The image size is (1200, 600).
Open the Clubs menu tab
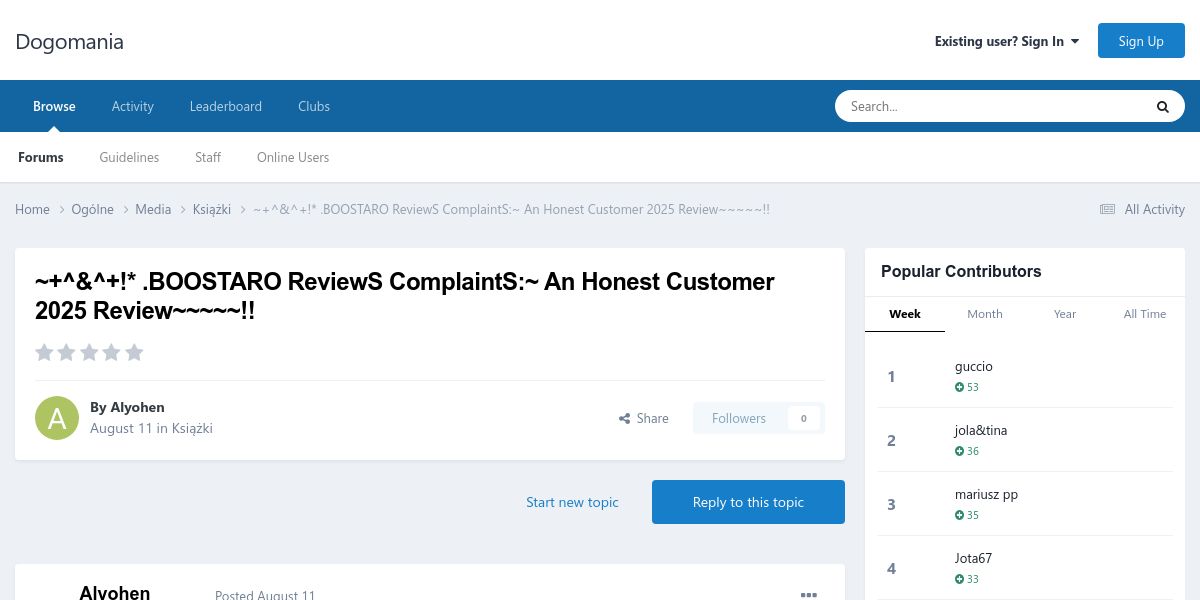click(x=314, y=106)
